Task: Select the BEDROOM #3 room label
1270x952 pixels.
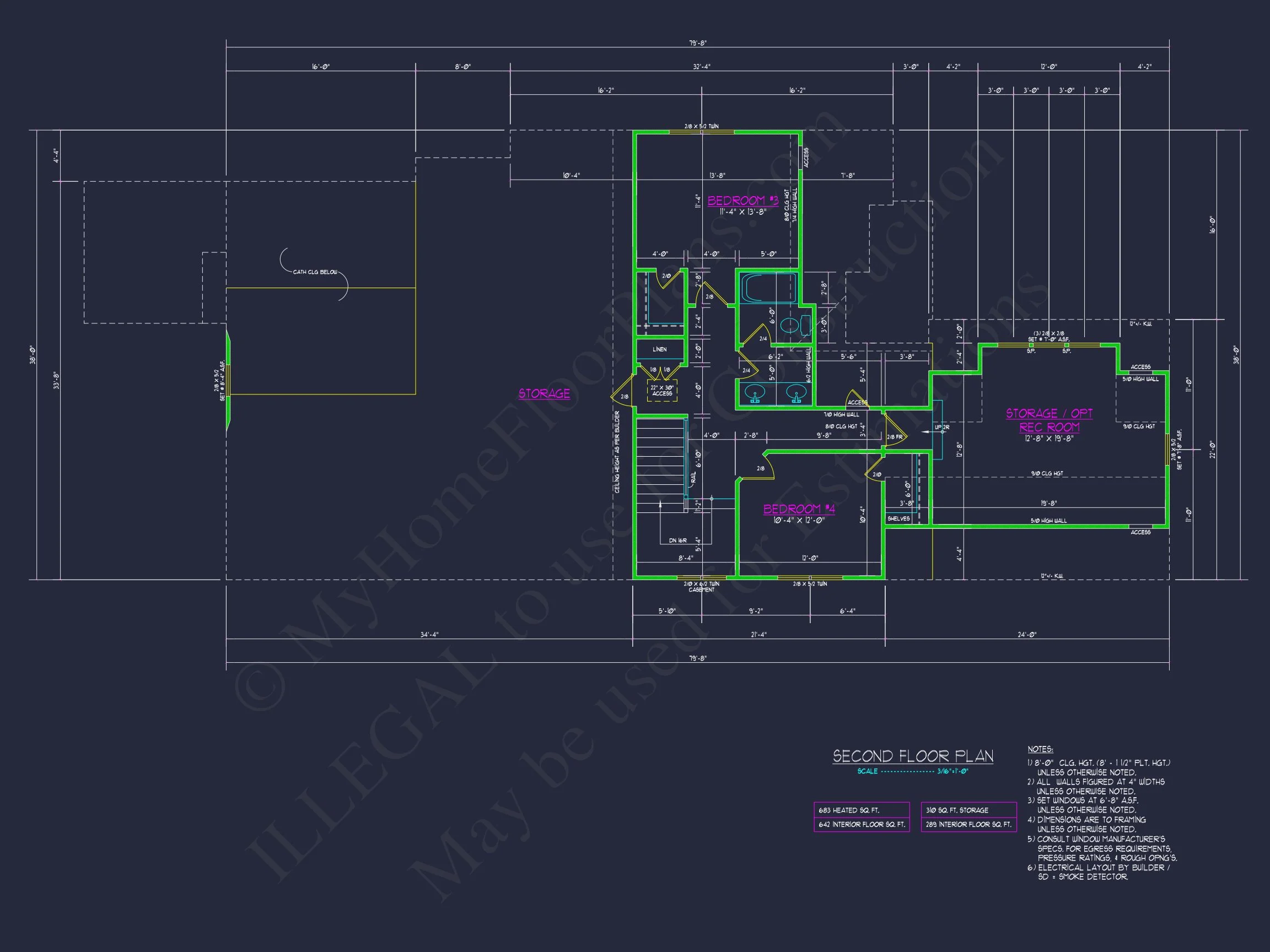Action: (x=742, y=201)
